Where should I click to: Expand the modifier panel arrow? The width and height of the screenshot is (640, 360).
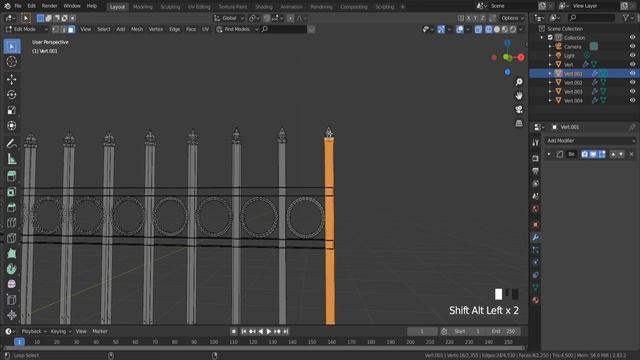click(549, 154)
